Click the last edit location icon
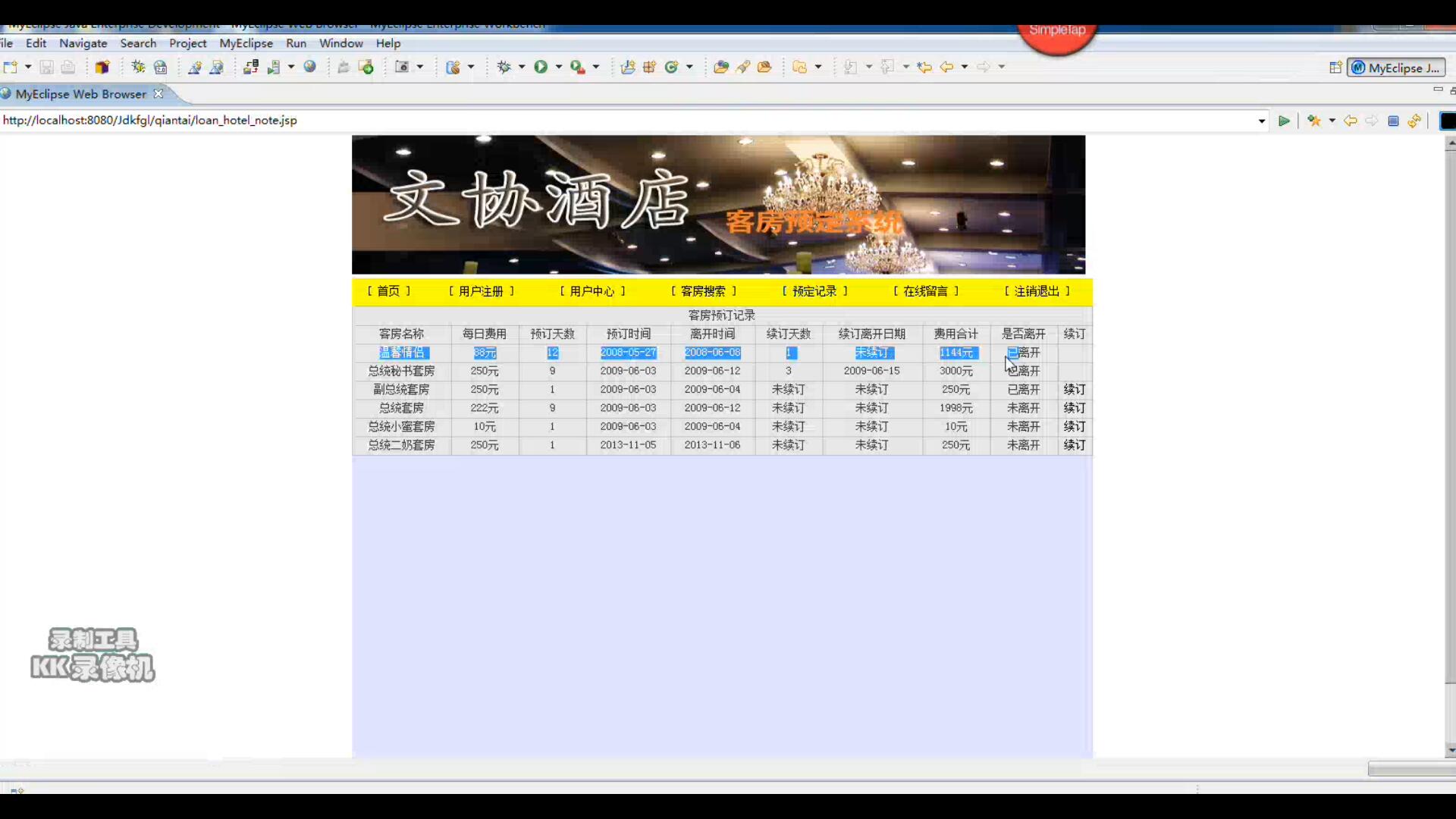This screenshot has height=819, width=1456. 924,67
